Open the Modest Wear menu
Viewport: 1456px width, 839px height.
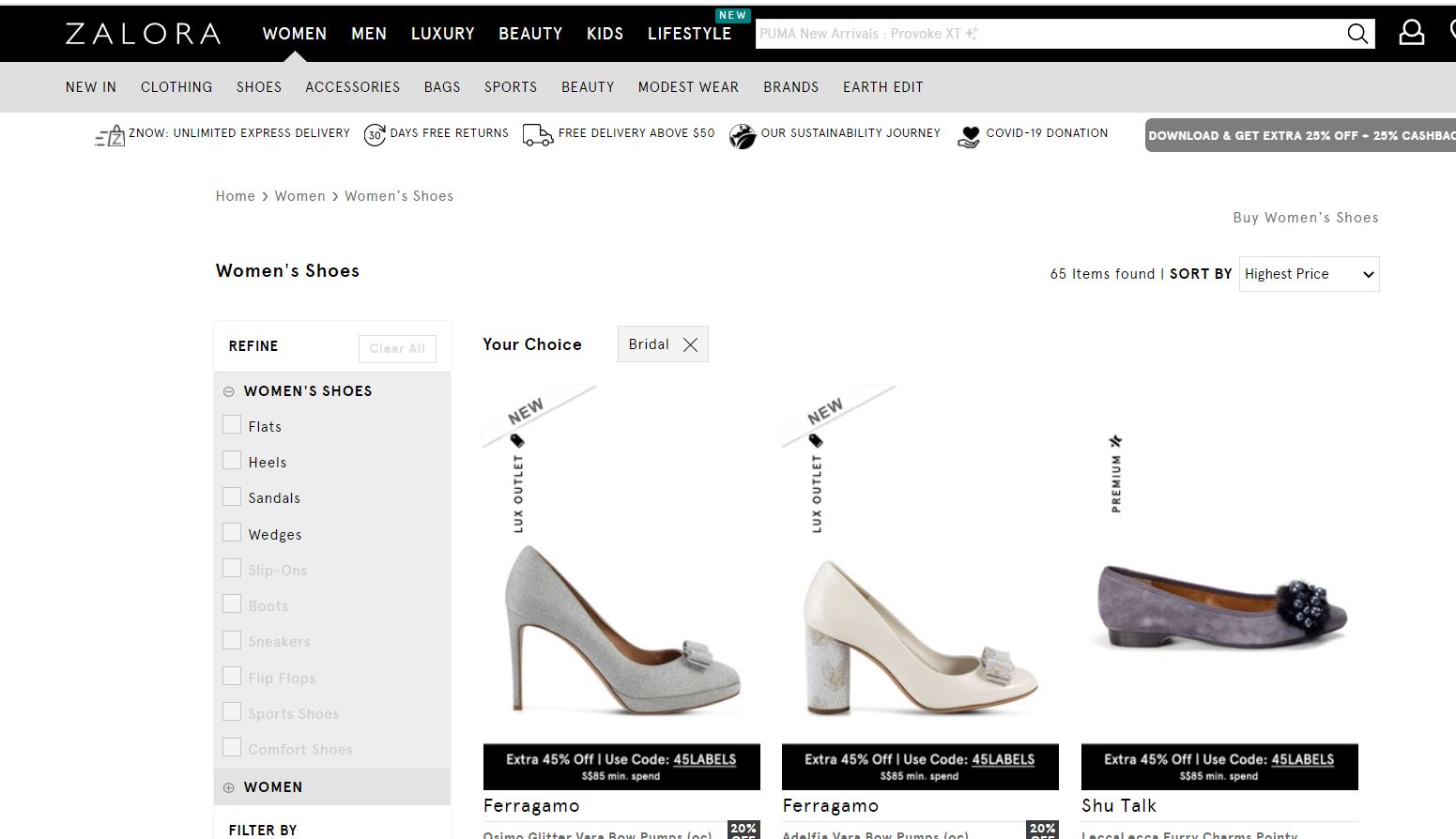[688, 87]
